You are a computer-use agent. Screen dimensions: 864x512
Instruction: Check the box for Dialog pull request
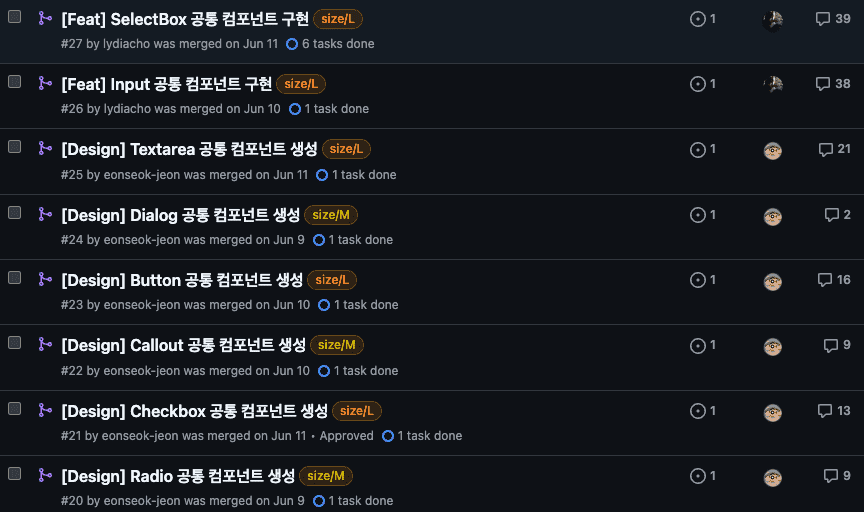coord(15,212)
